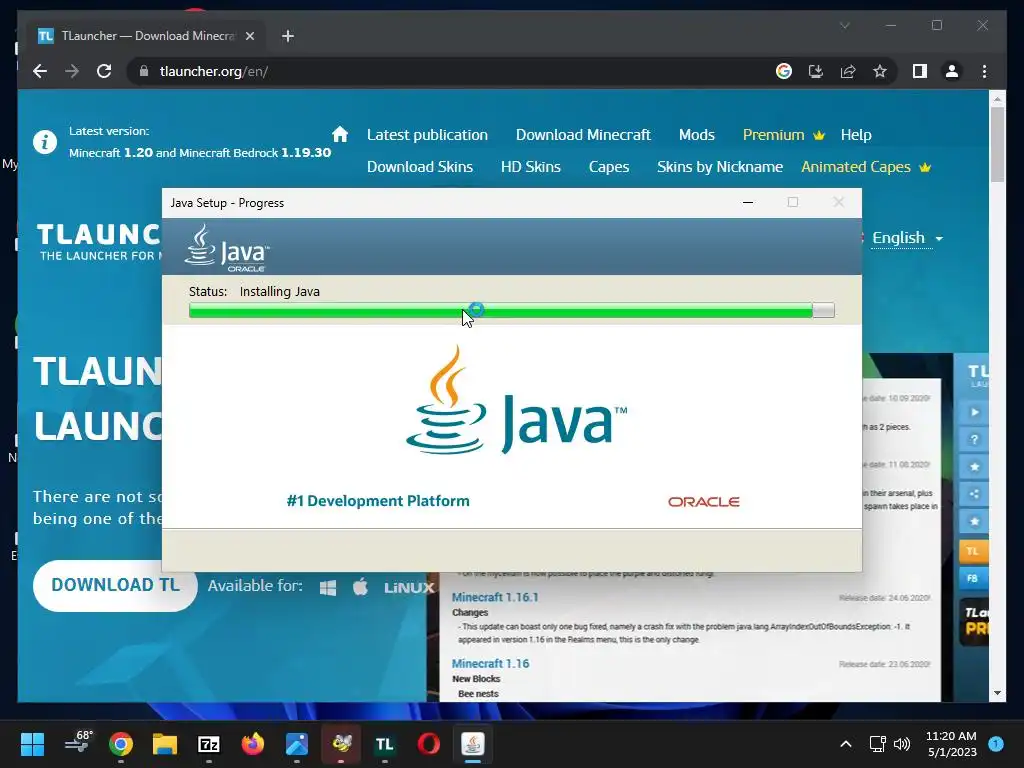Viewport: 1024px width, 768px height.
Task: Open File Explorer from the taskbar
Action: tap(165, 744)
